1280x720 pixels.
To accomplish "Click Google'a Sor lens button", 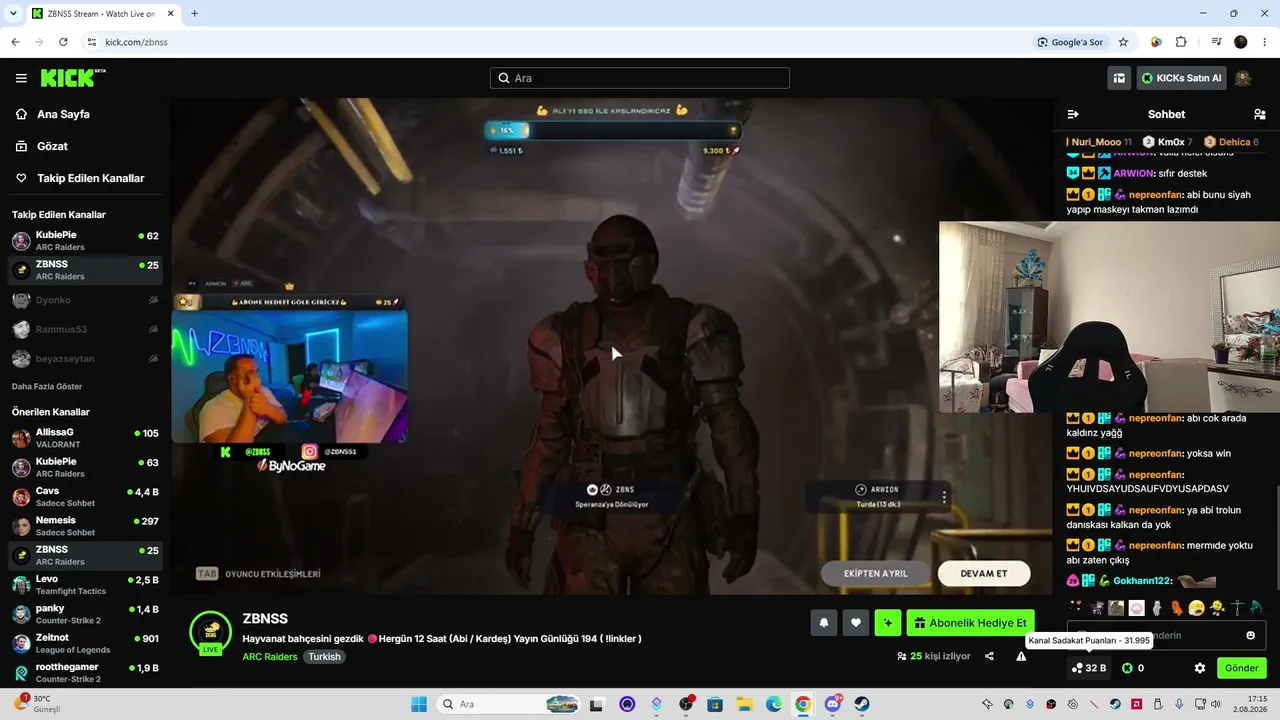I will pyautogui.click(x=1071, y=42).
